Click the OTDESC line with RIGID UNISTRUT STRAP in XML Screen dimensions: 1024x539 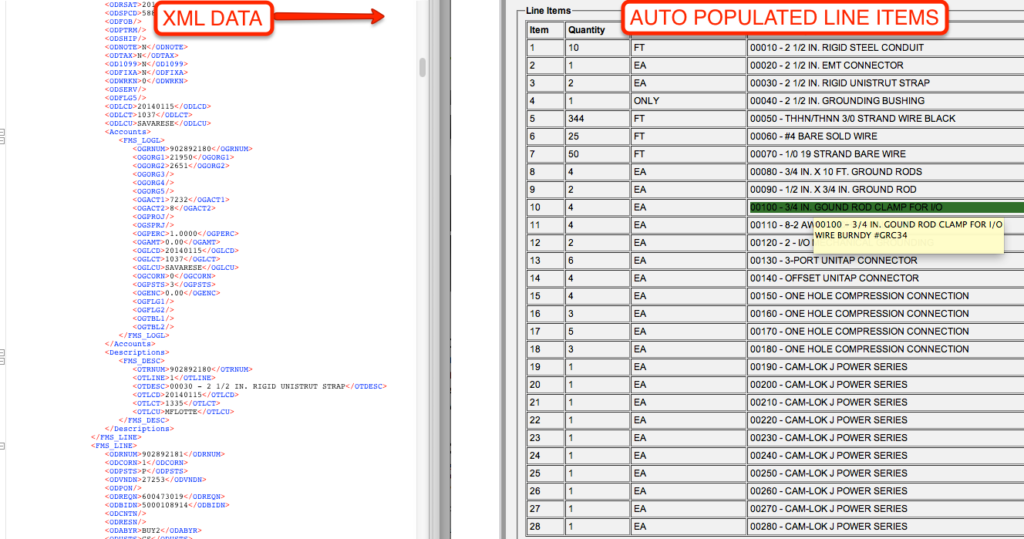click(259, 386)
